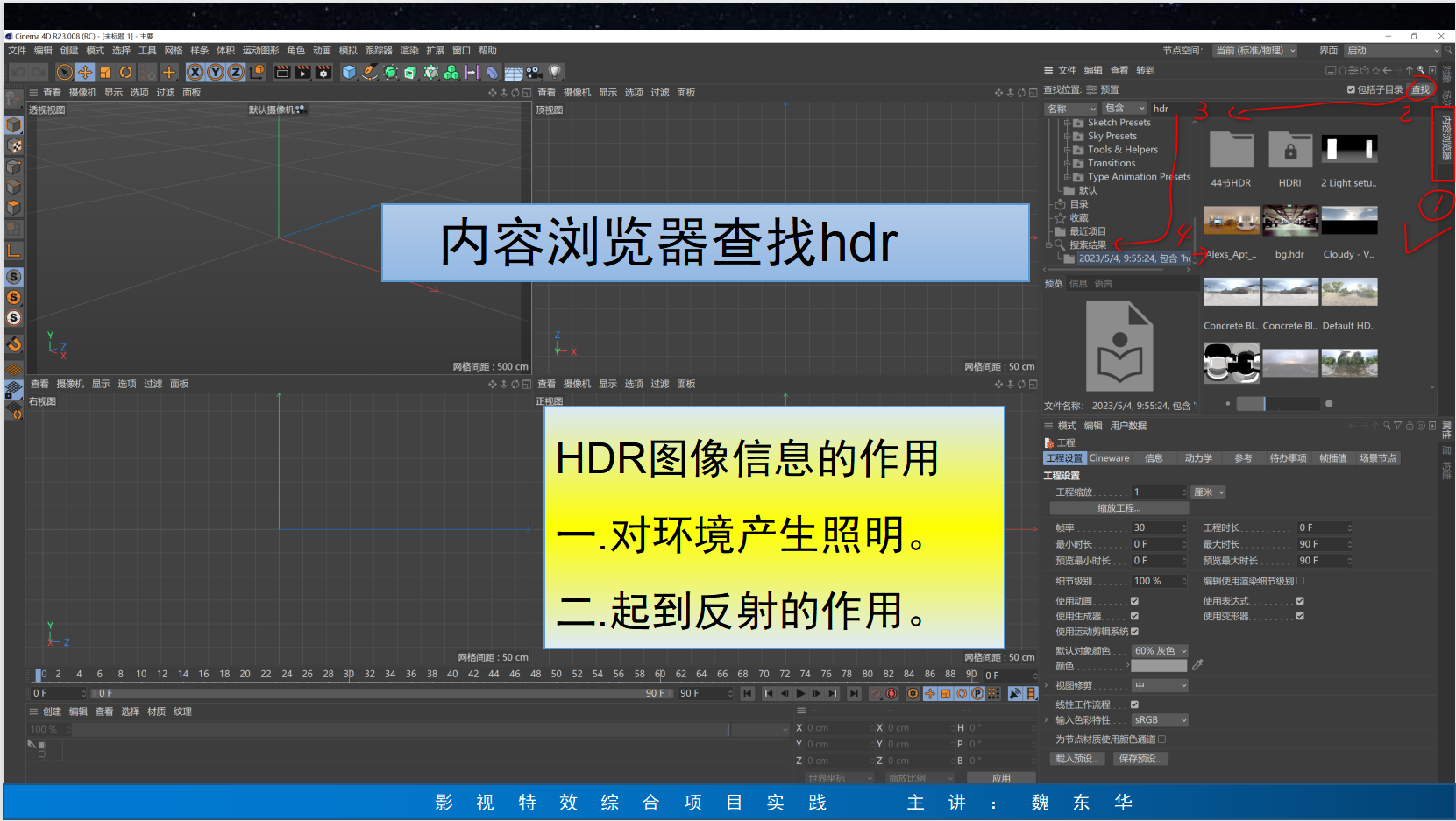Toggle Parameter keyframe P button
This screenshot has height=821, width=1456.
[977, 693]
